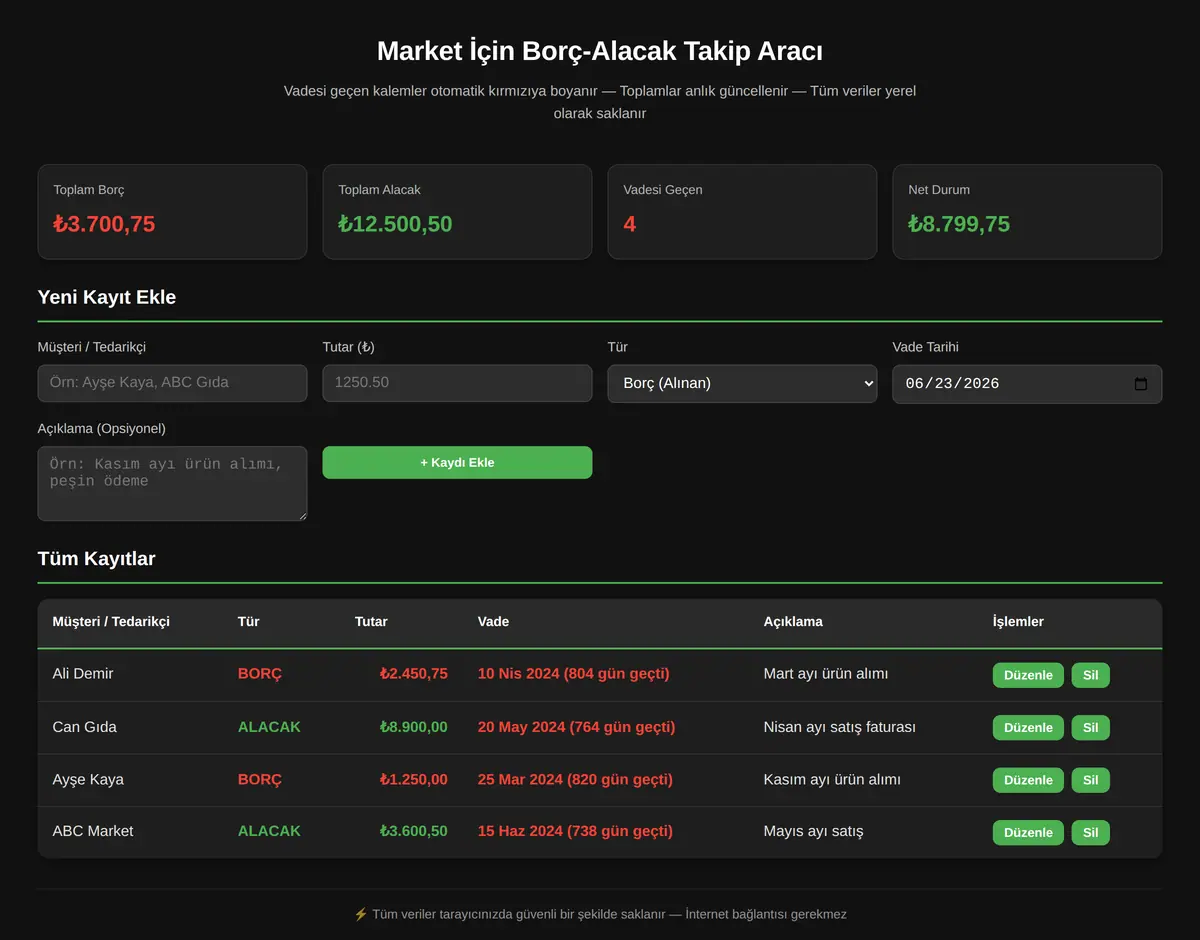Click the Açıklama (Opsiyonel) textarea
Image resolution: width=1200 pixels, height=940 pixels.
click(x=172, y=484)
